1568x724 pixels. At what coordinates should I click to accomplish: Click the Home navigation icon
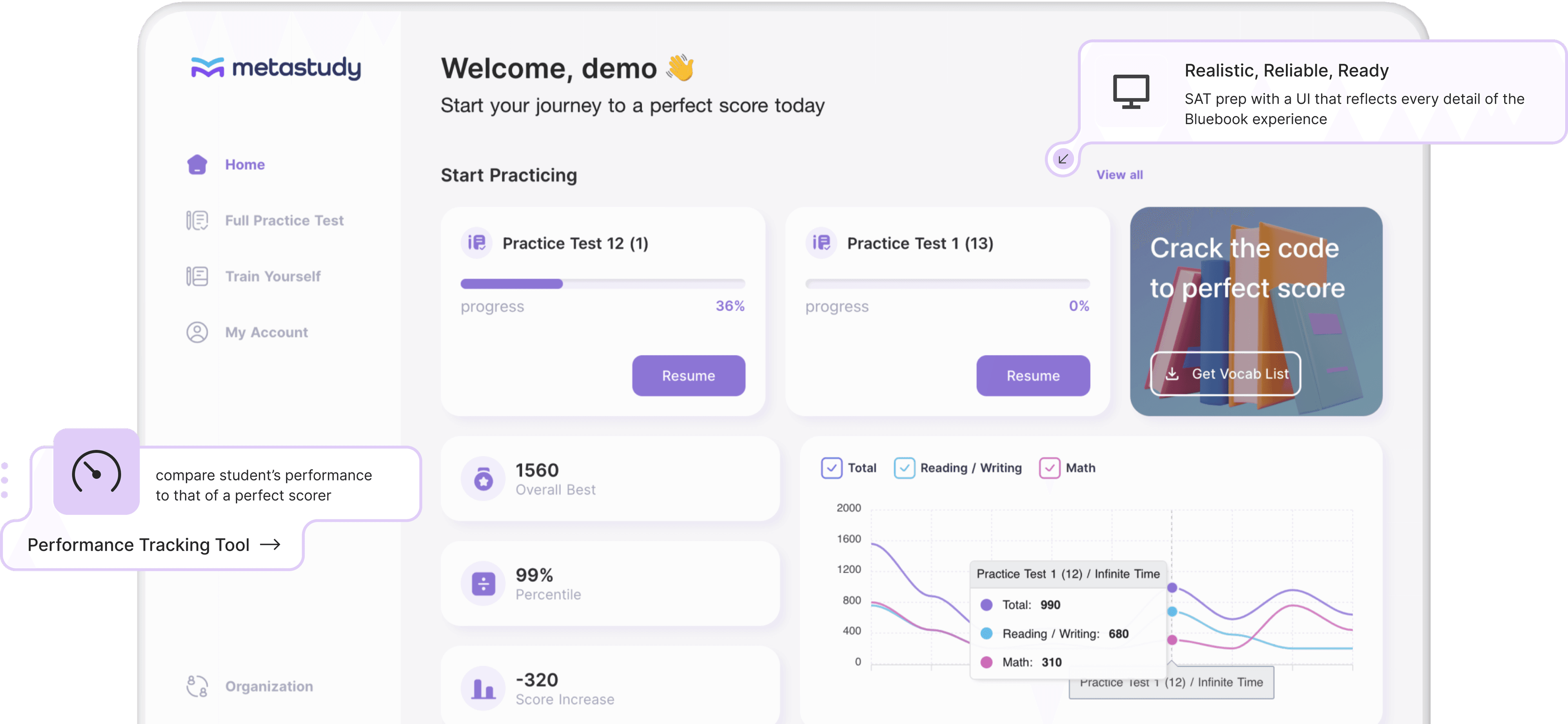point(196,163)
